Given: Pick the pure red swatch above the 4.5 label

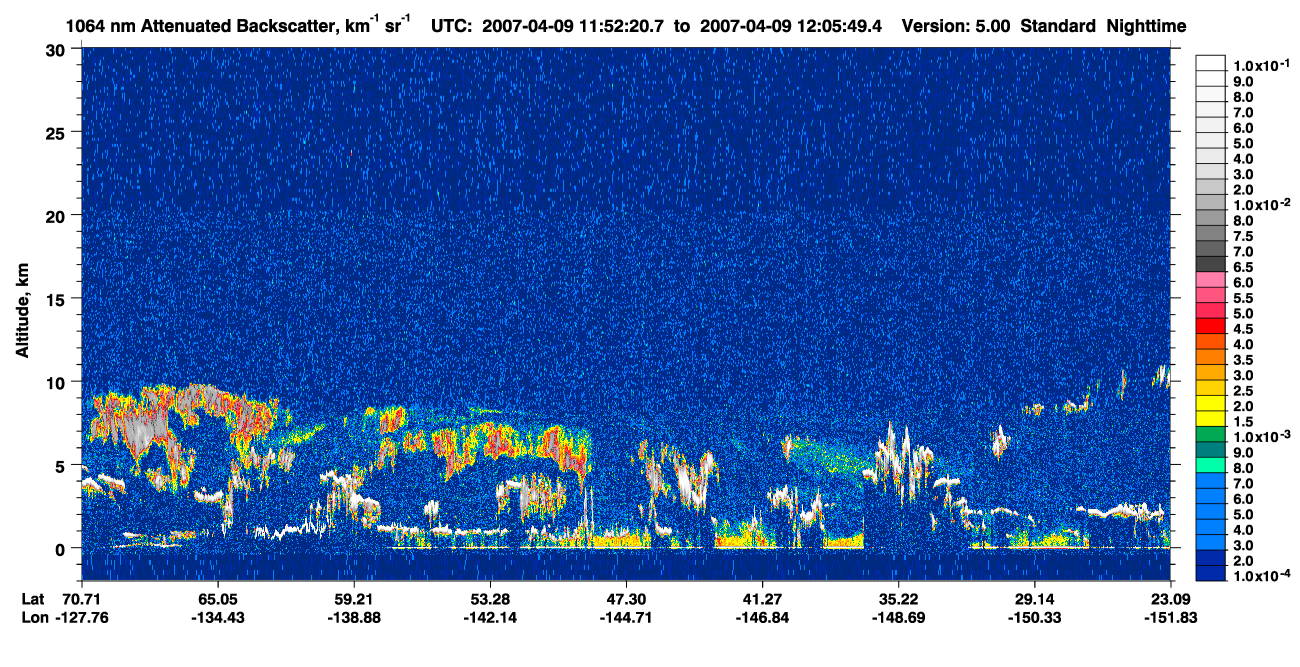Looking at the screenshot, I should pyautogui.click(x=1210, y=325).
